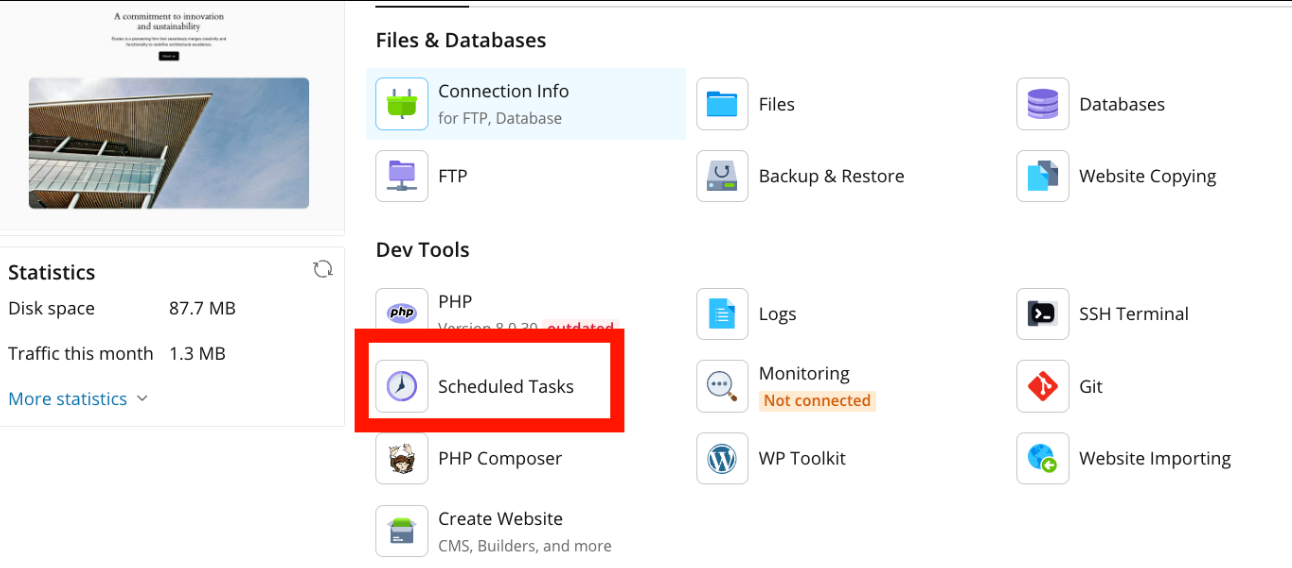The height and width of the screenshot is (568, 1292).
Task: Open the Databases icon
Action: pos(1042,104)
